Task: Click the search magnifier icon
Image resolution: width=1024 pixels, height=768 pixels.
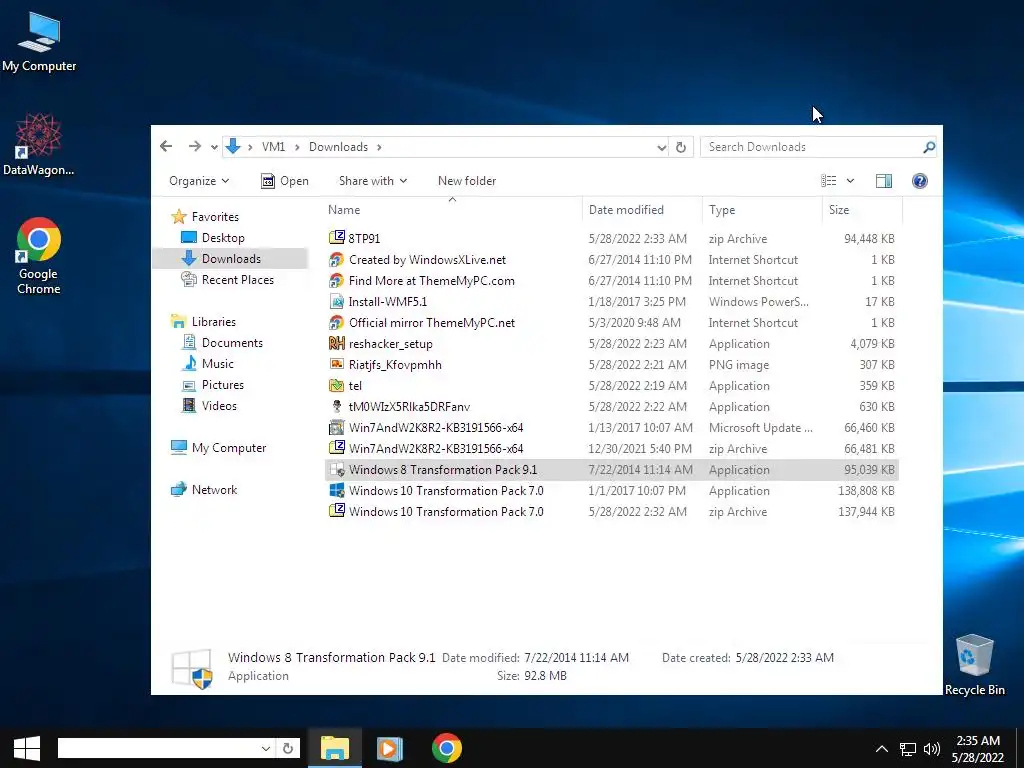Action: click(929, 147)
